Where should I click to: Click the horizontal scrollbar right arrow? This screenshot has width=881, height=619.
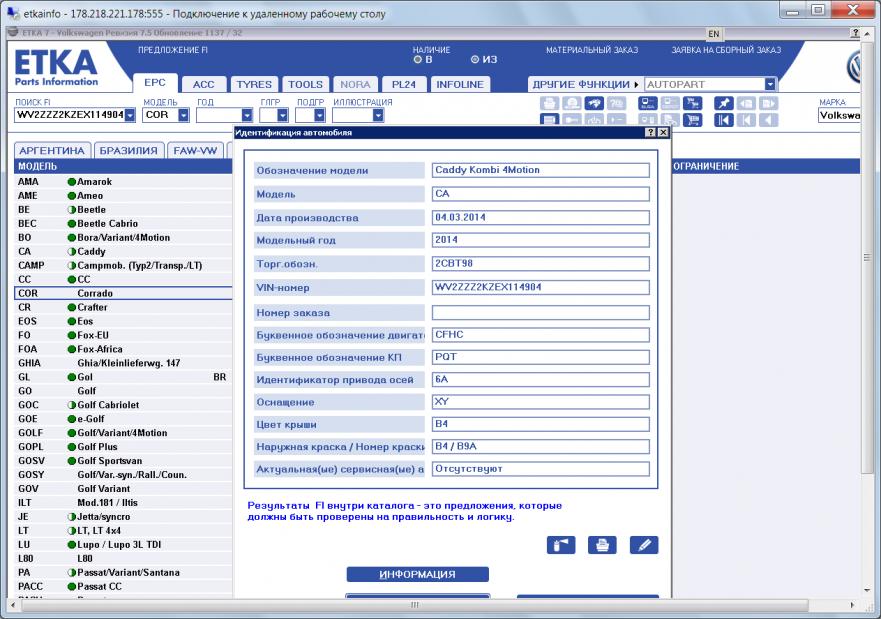point(852,605)
